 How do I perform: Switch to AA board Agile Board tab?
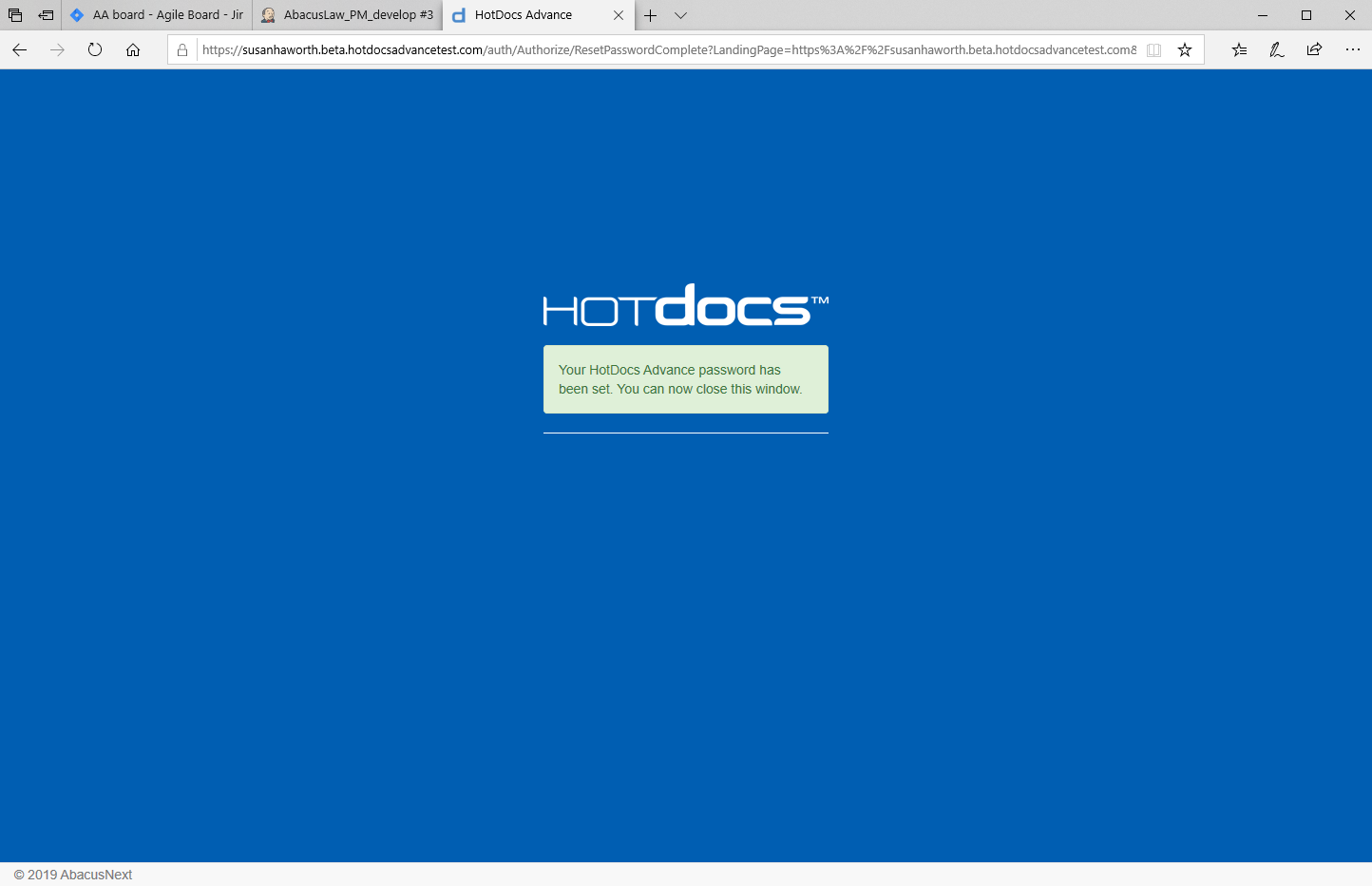coord(157,15)
